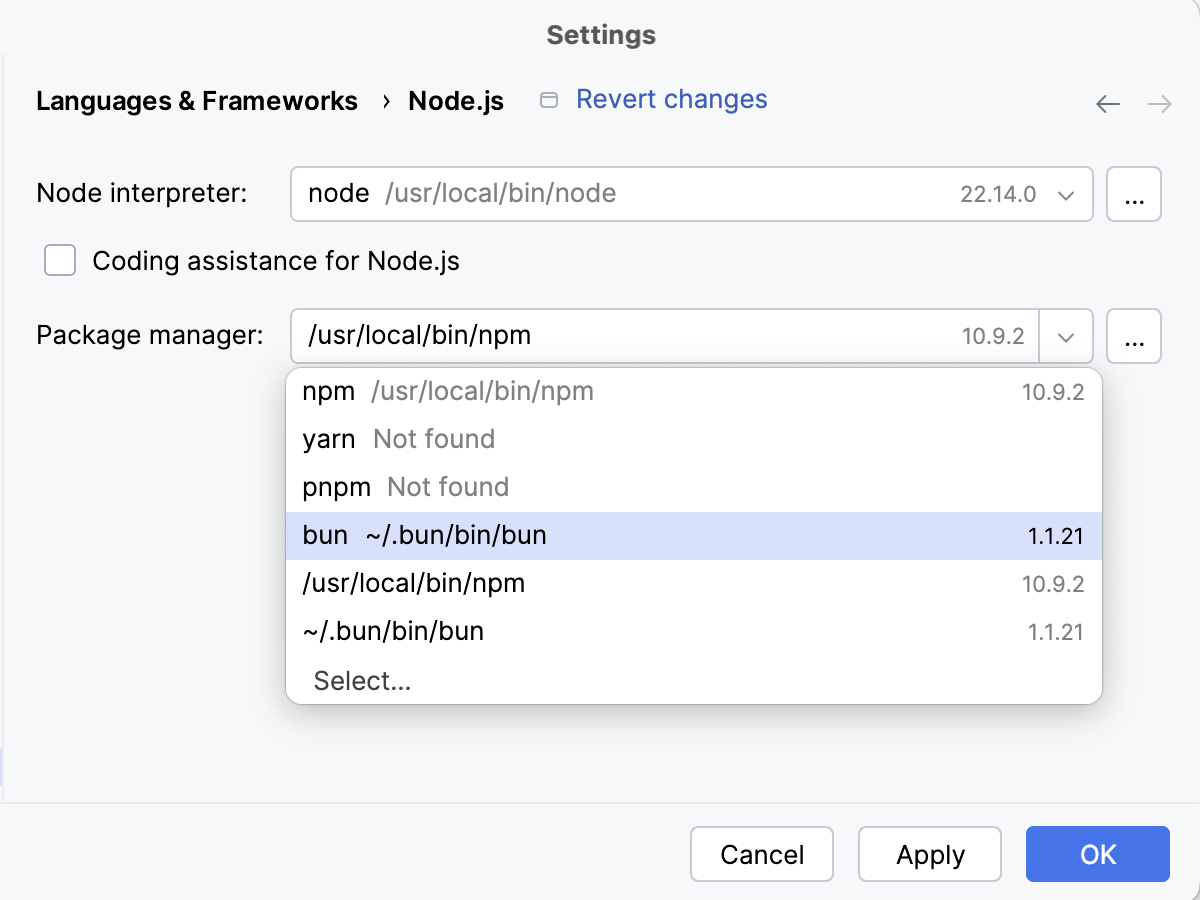Click the forward navigation arrow
Image resolution: width=1200 pixels, height=900 pixels.
pyautogui.click(x=1158, y=103)
